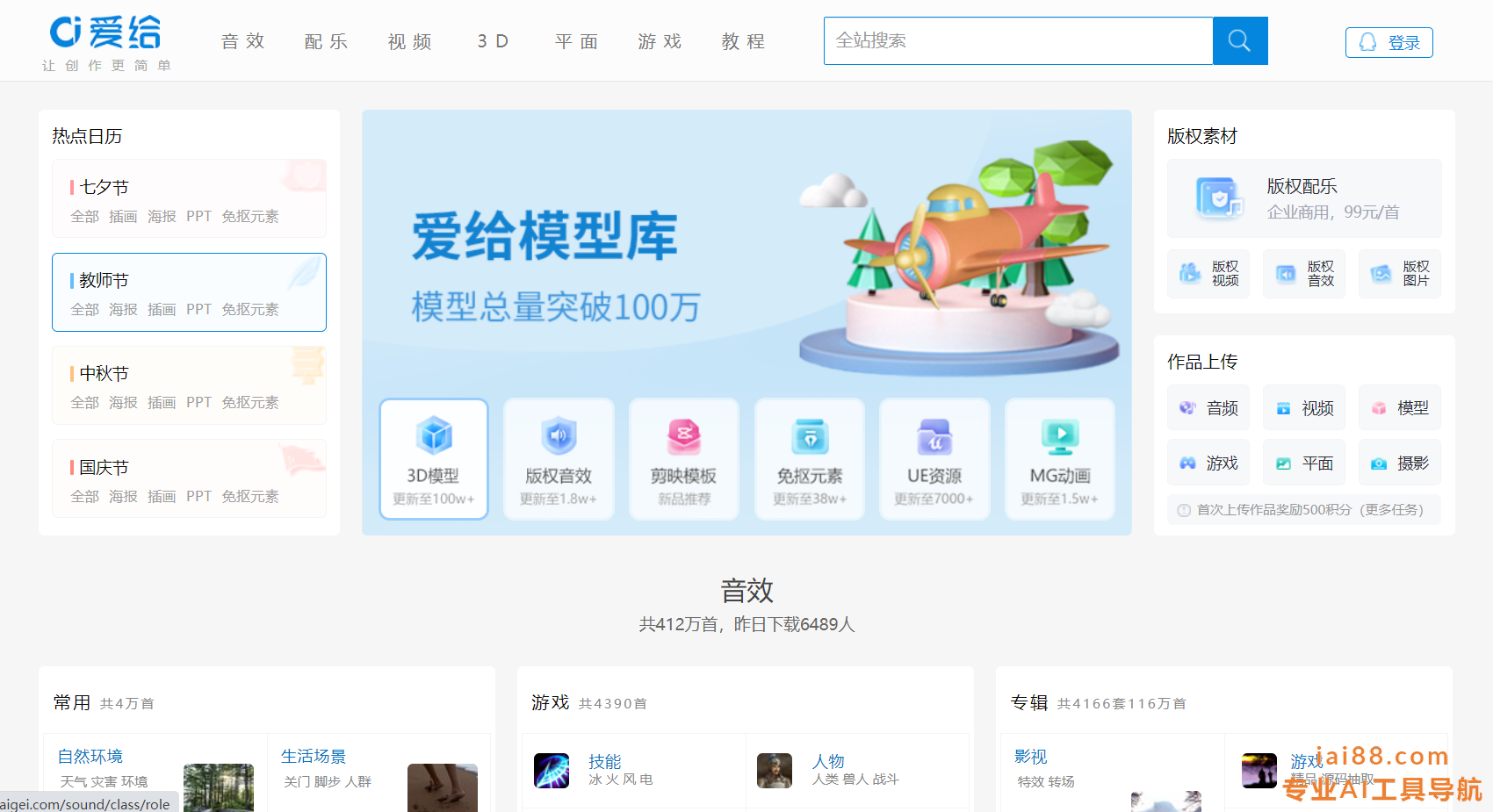Open the 教师节 calendar heading
This screenshot has width=1493, height=812.
point(104,280)
